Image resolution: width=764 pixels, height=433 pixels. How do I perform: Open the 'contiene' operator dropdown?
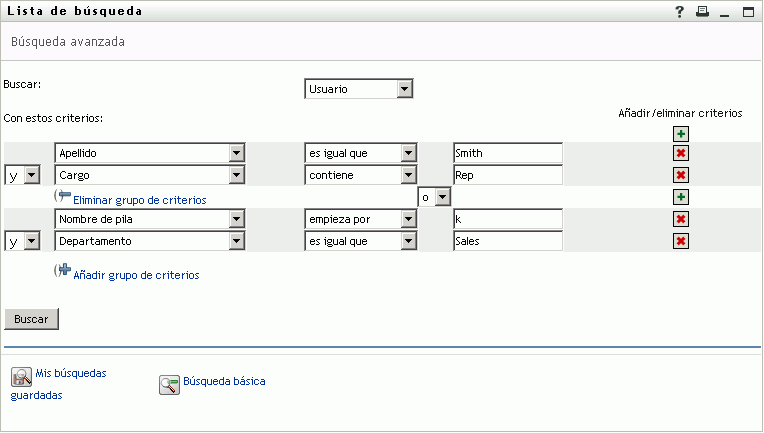tap(407, 175)
